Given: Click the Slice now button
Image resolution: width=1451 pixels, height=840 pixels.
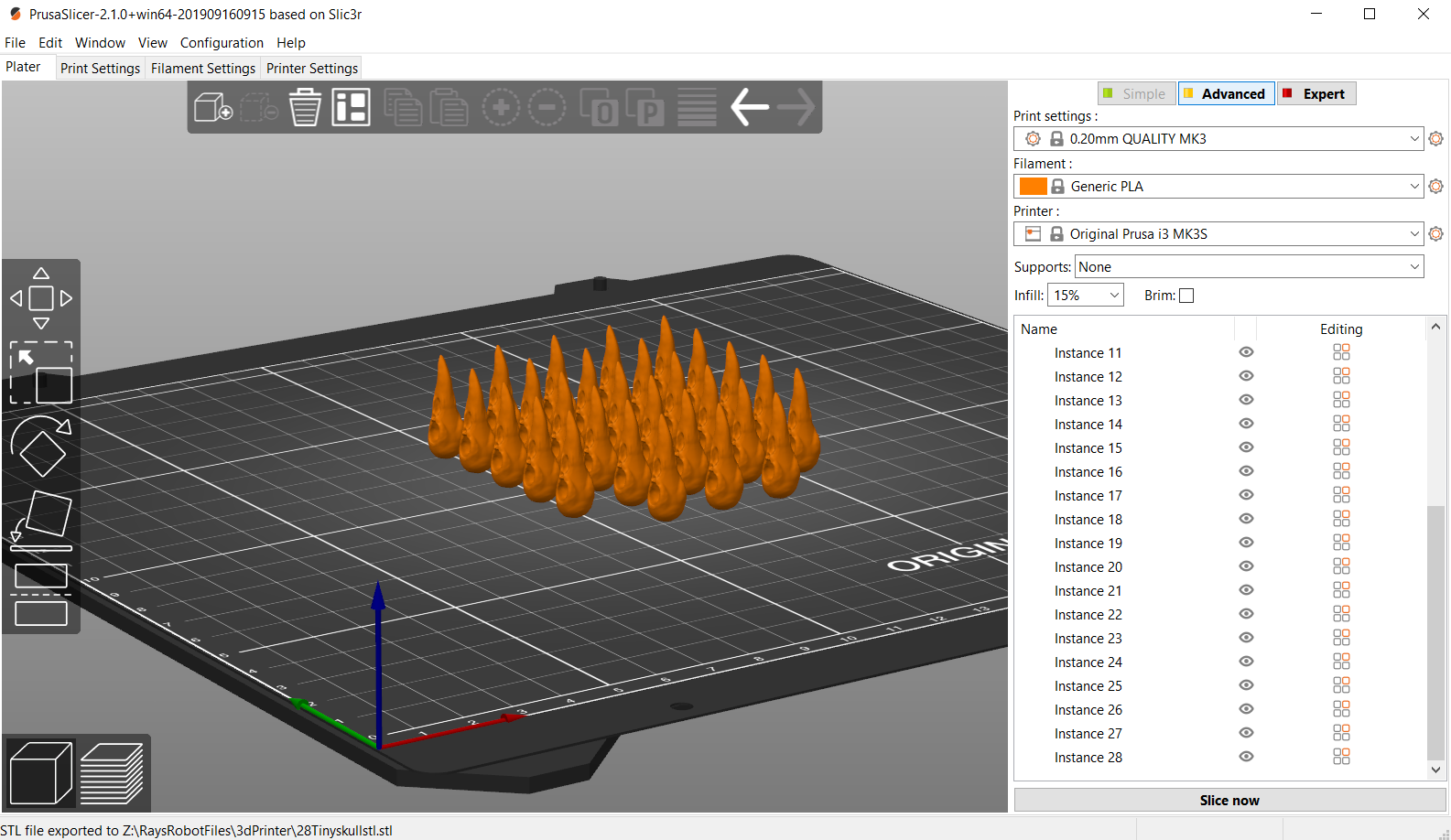Looking at the screenshot, I should pos(1229,801).
